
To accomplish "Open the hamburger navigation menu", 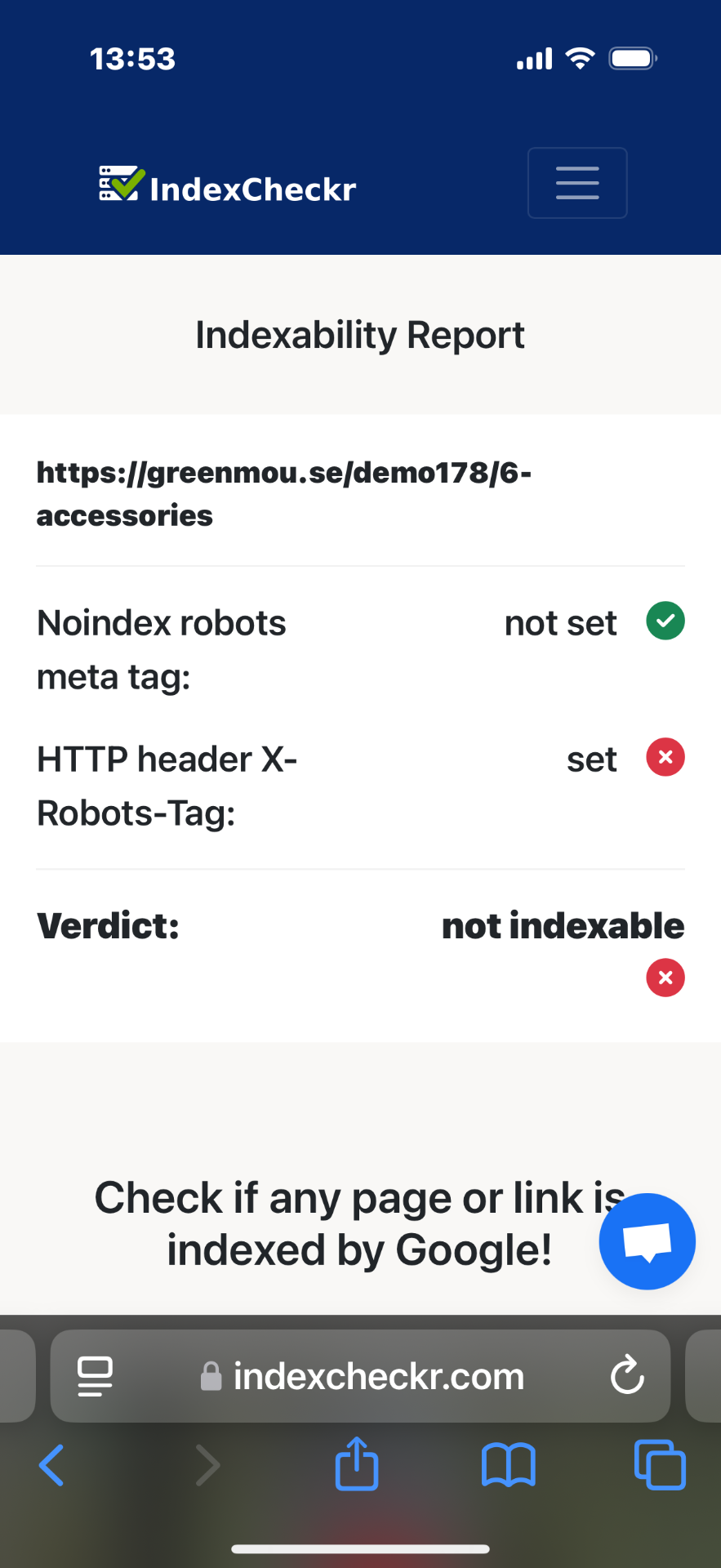I will (577, 183).
